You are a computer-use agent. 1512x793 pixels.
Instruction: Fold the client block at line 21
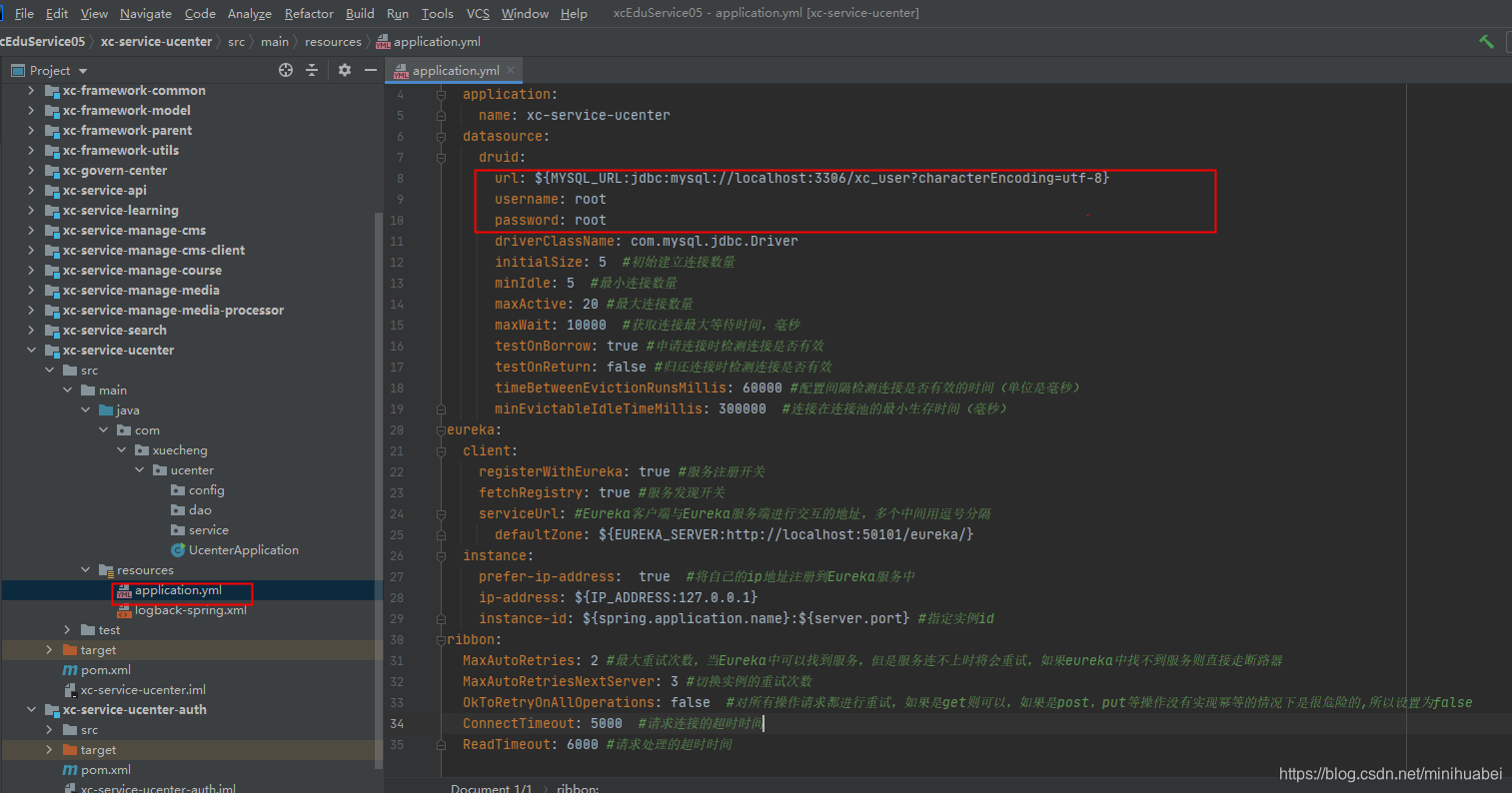pos(441,450)
